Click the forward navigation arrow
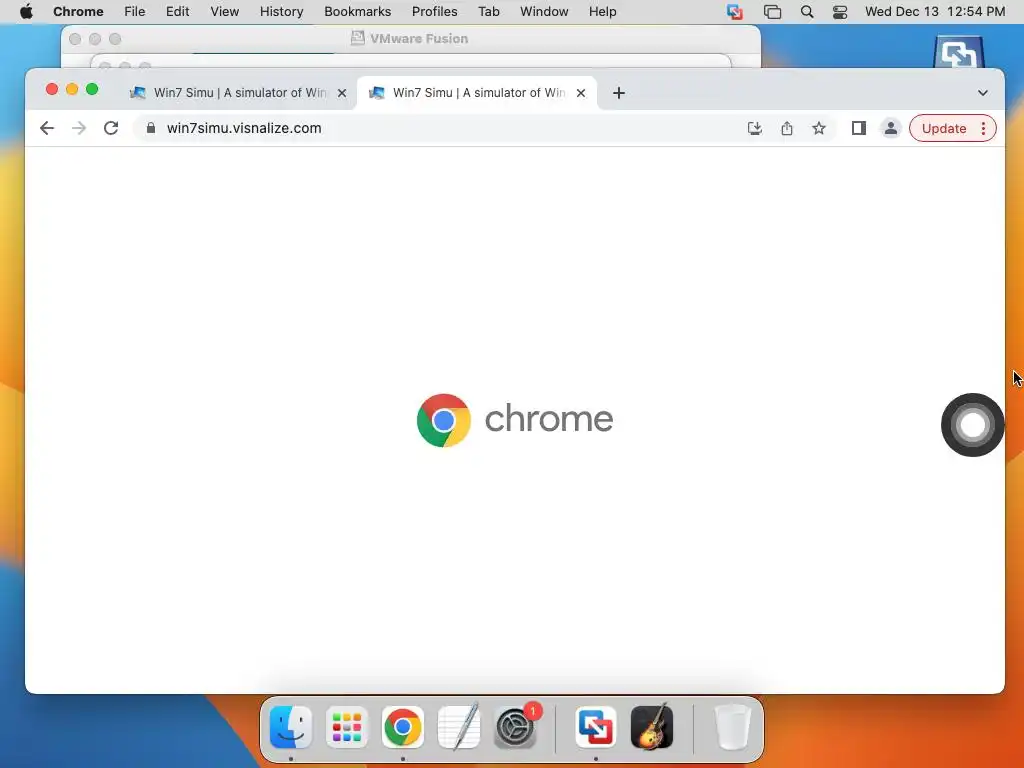This screenshot has height=768, width=1024. tap(79, 128)
